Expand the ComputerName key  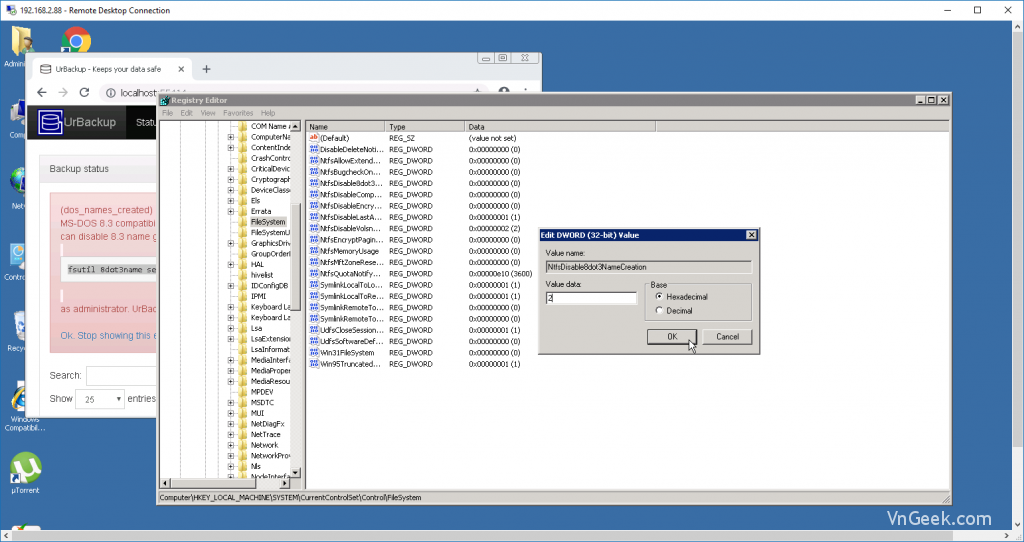pos(231,137)
